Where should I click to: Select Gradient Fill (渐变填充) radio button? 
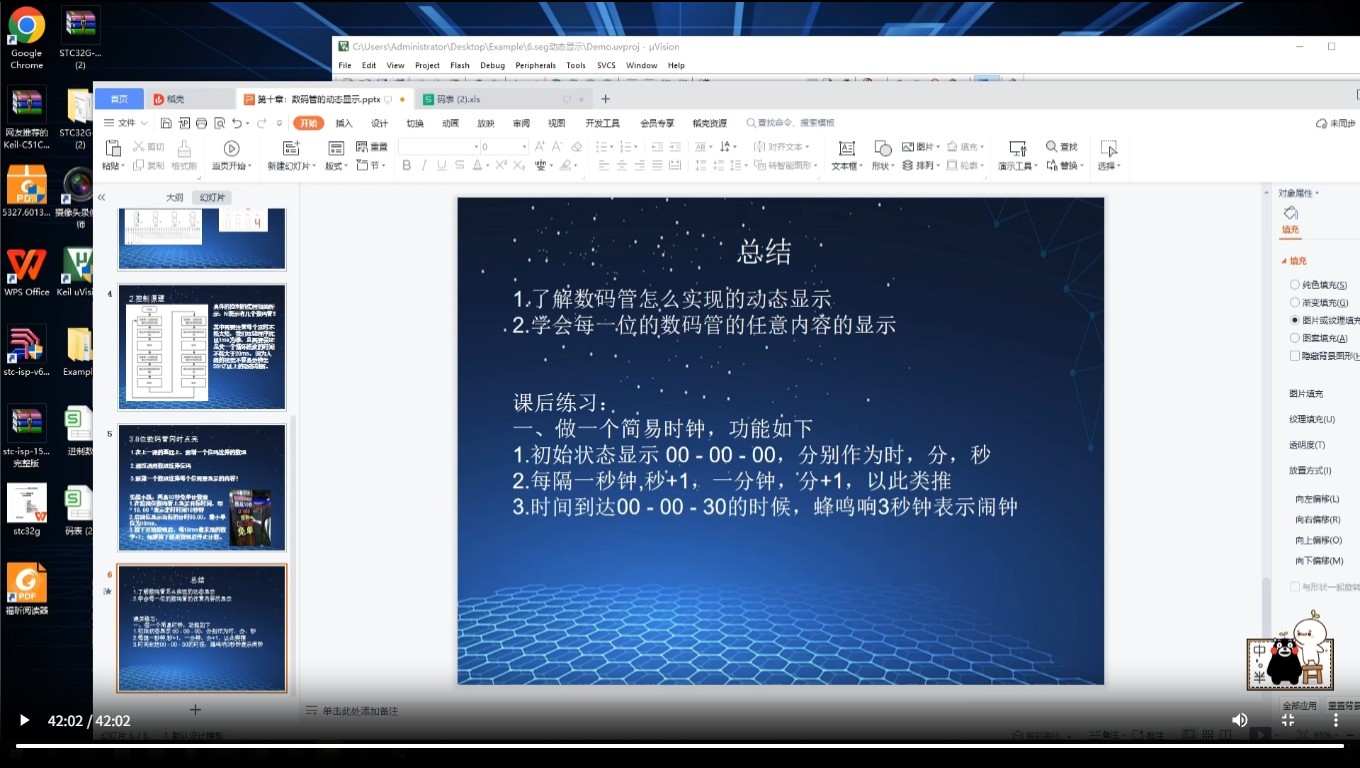click(x=1296, y=303)
